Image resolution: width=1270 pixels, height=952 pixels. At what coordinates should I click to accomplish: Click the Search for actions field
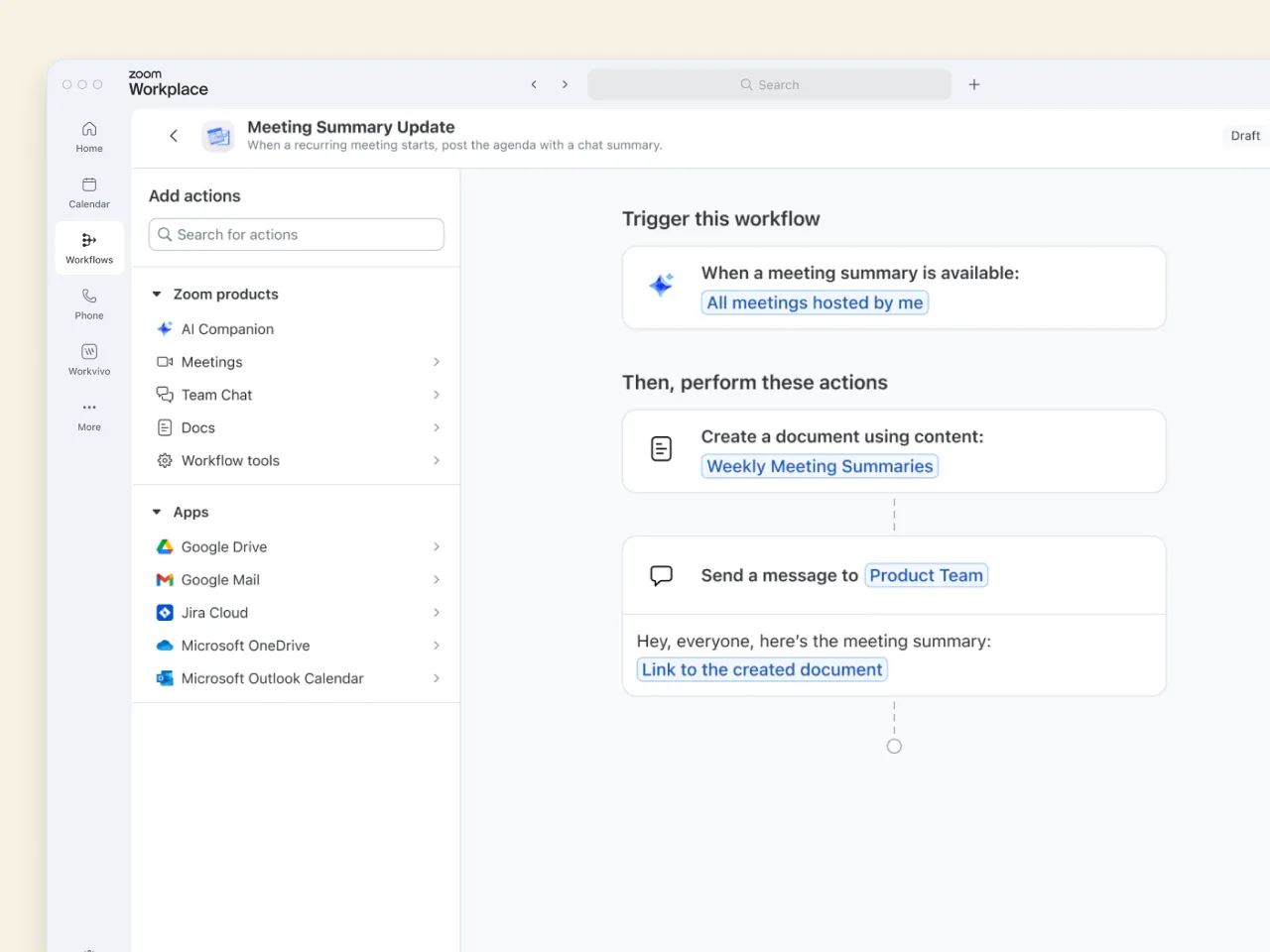point(296,234)
